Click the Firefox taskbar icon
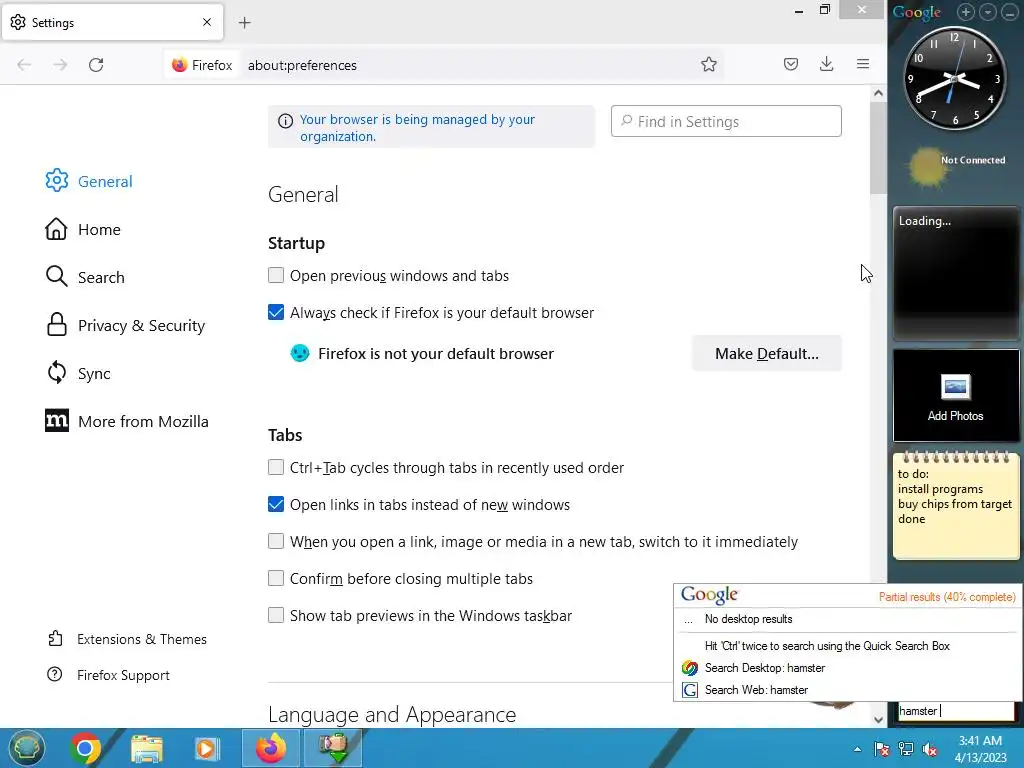Image resolution: width=1024 pixels, height=768 pixels. (270, 748)
